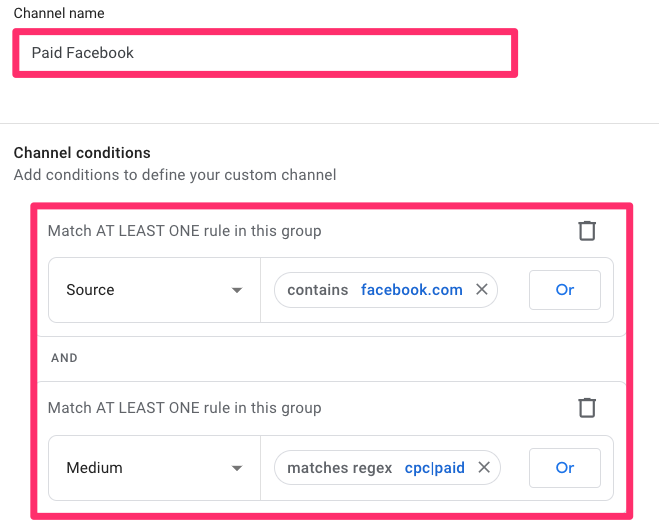Image resolution: width=659 pixels, height=528 pixels.
Task: Click 'Match AT LEAST ONE rule' above Source
Action: pos(185,231)
